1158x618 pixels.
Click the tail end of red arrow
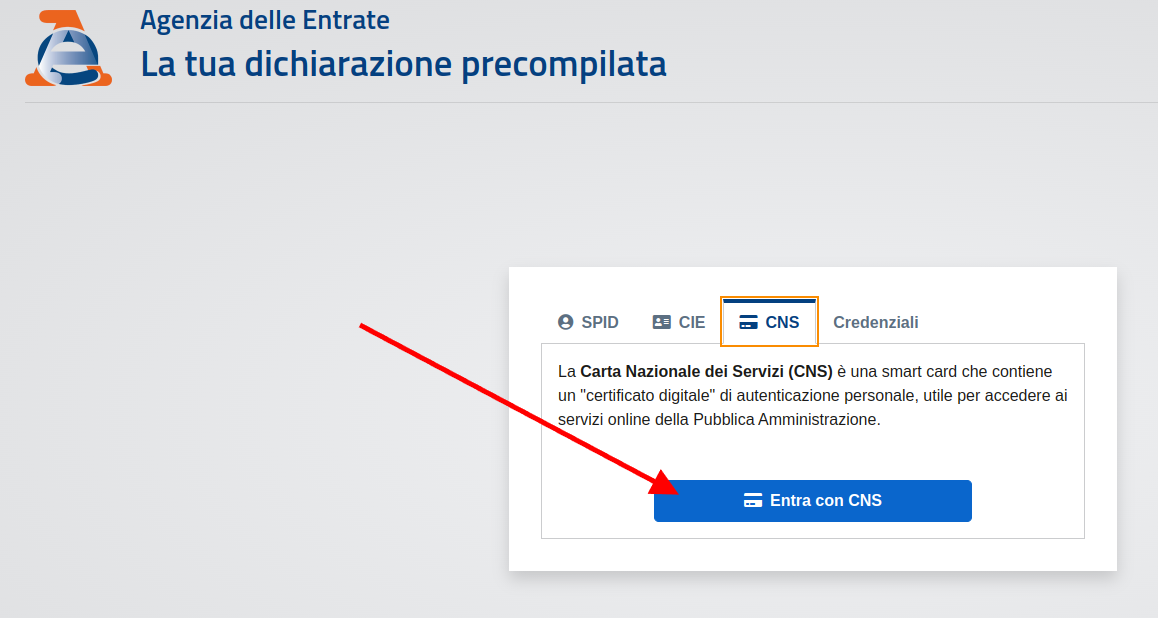(362, 326)
